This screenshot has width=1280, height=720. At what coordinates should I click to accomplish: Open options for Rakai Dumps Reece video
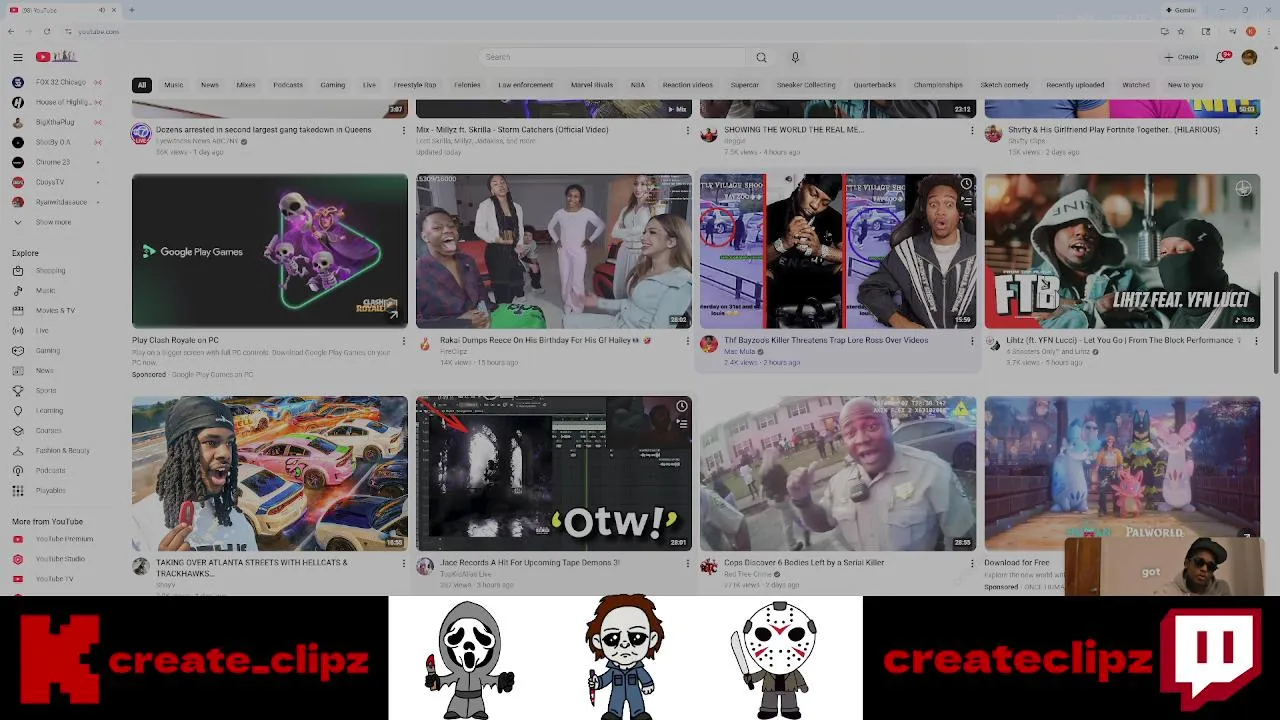(688, 341)
